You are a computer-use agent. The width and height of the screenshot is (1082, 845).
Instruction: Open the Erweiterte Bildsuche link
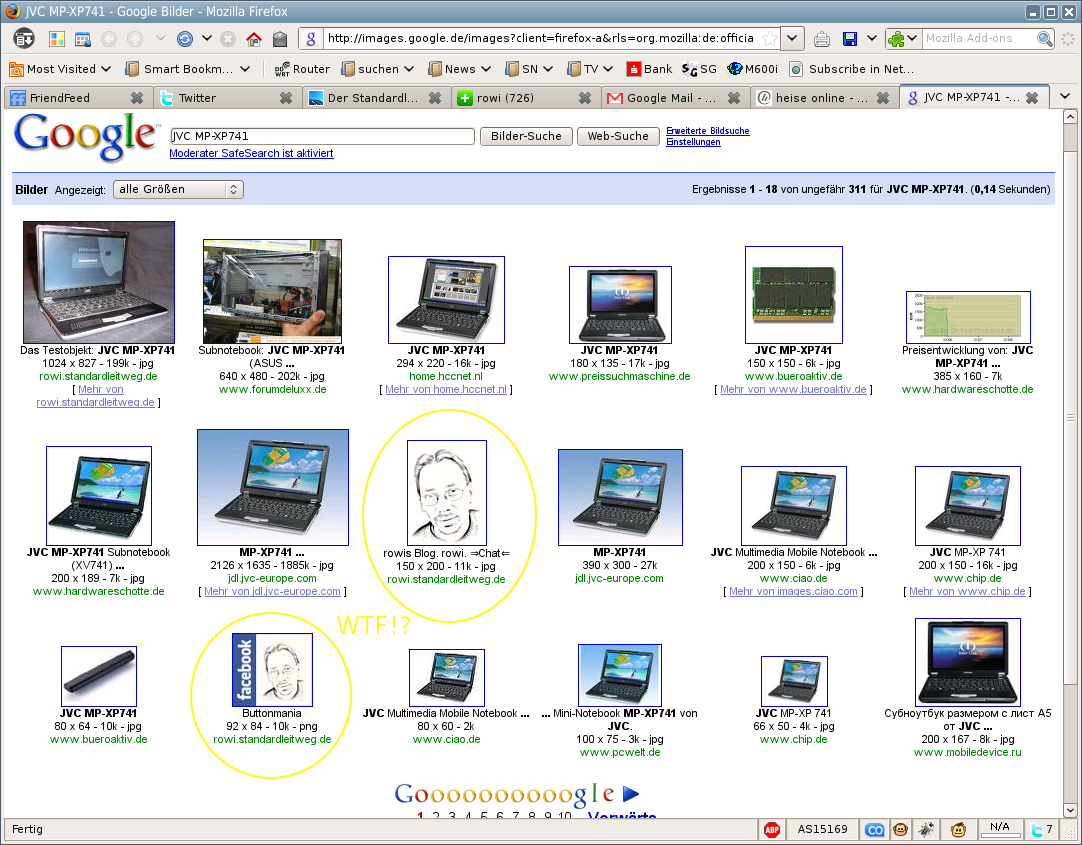point(707,131)
